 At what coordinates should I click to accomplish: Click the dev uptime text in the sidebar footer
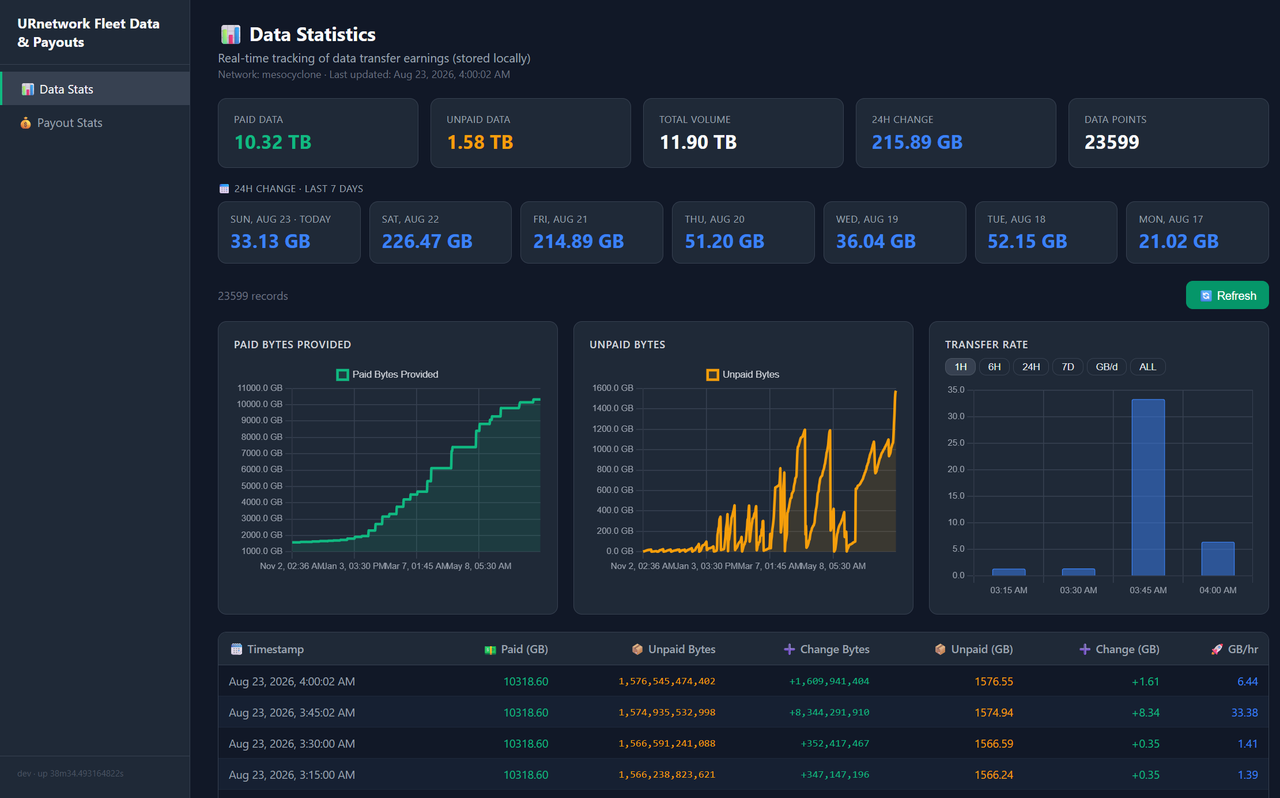pos(70,773)
